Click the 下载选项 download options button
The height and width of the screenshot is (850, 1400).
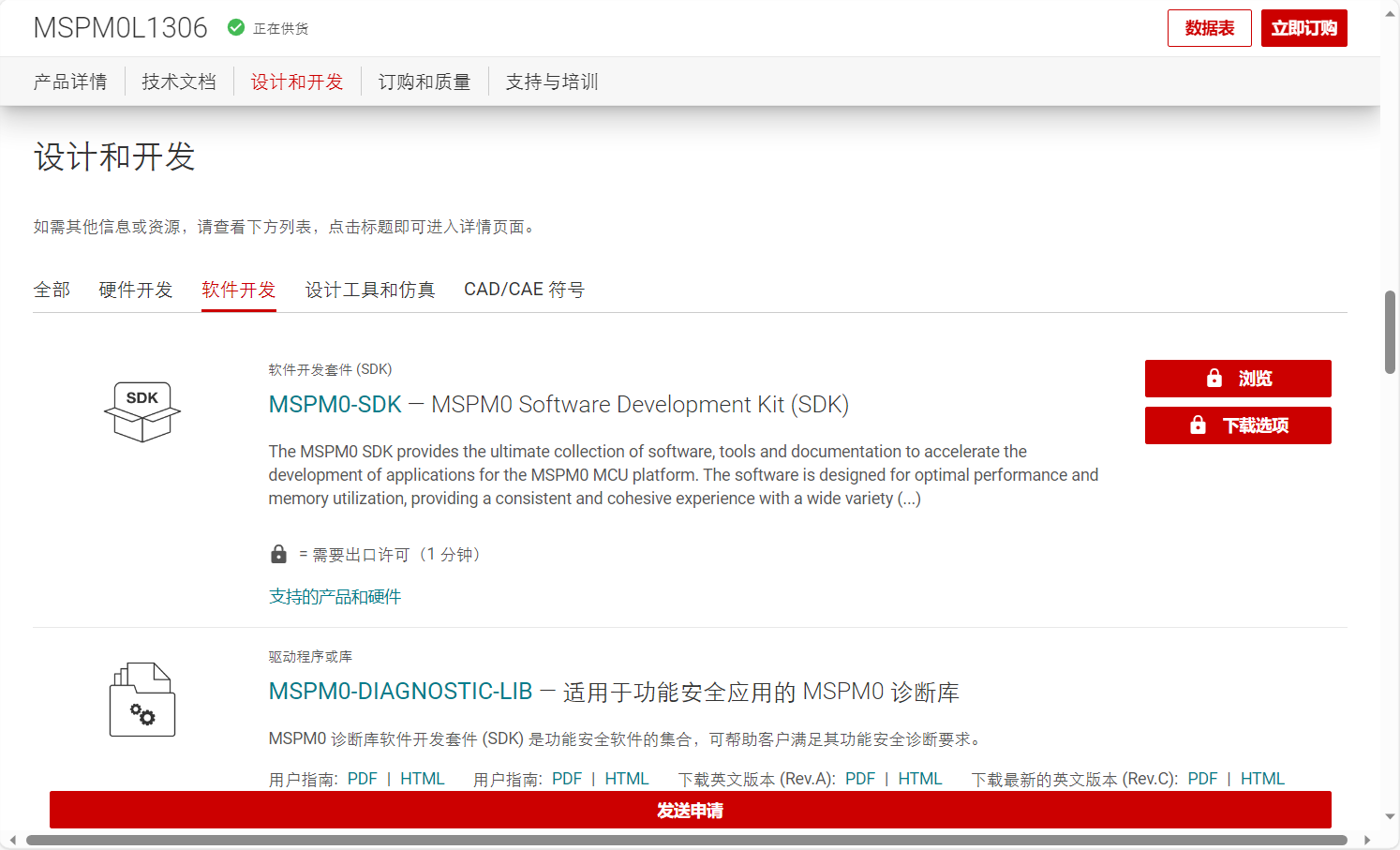[1238, 425]
